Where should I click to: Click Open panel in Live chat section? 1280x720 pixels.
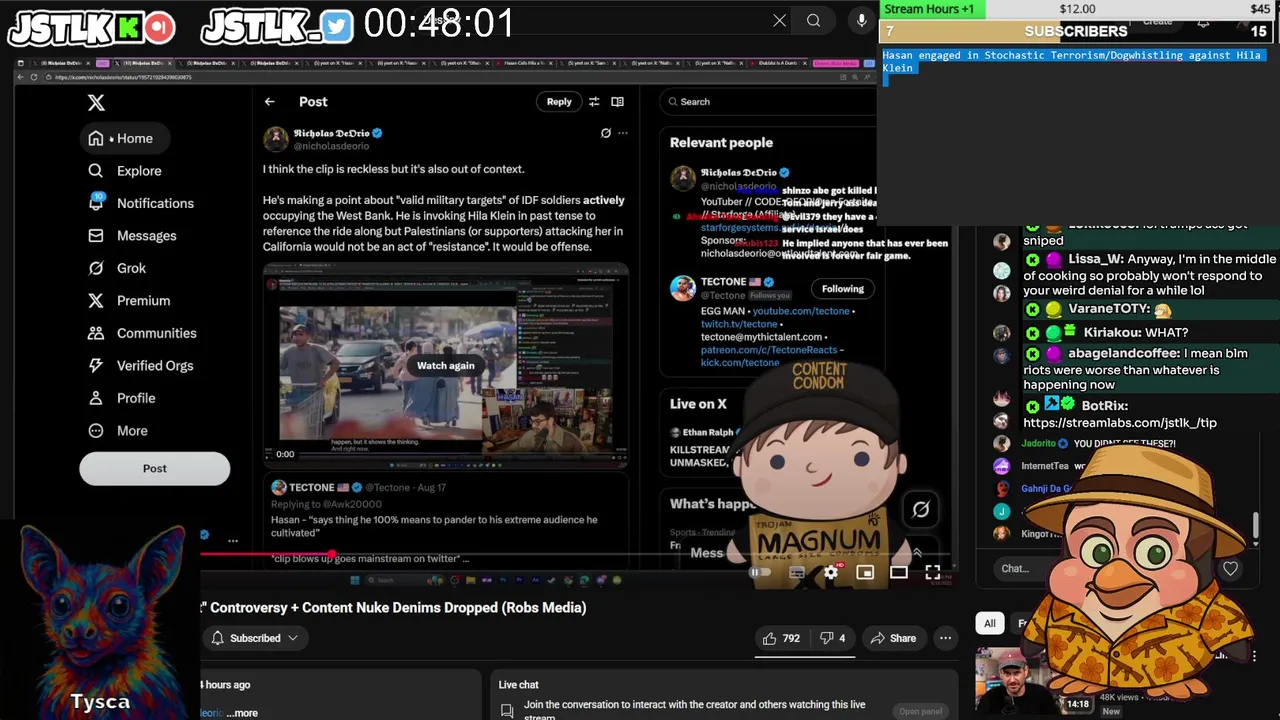pyautogui.click(x=920, y=711)
